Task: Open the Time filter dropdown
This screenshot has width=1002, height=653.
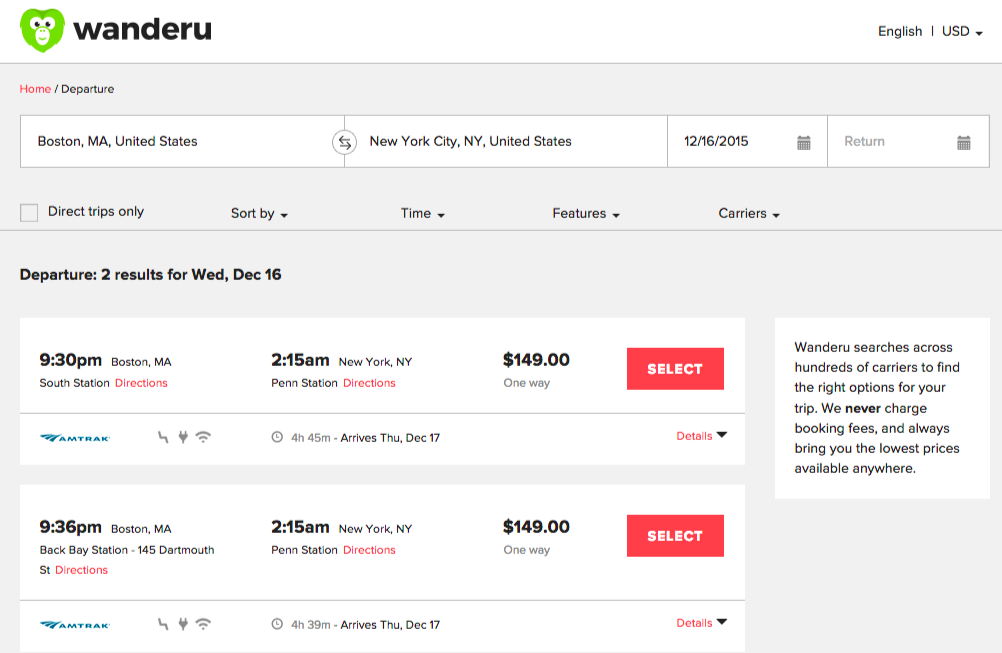Action: tap(422, 213)
